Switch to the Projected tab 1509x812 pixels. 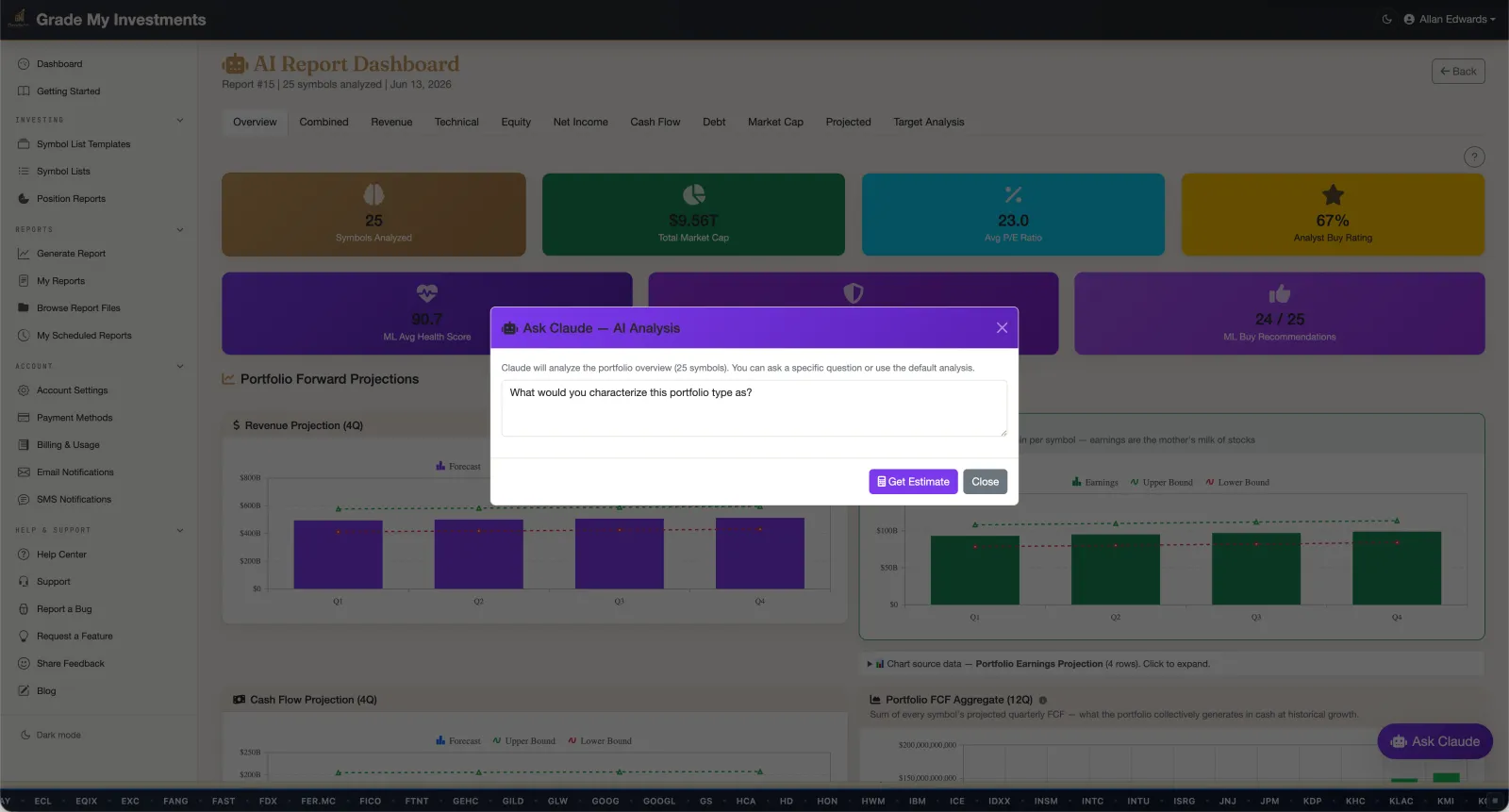(848, 123)
